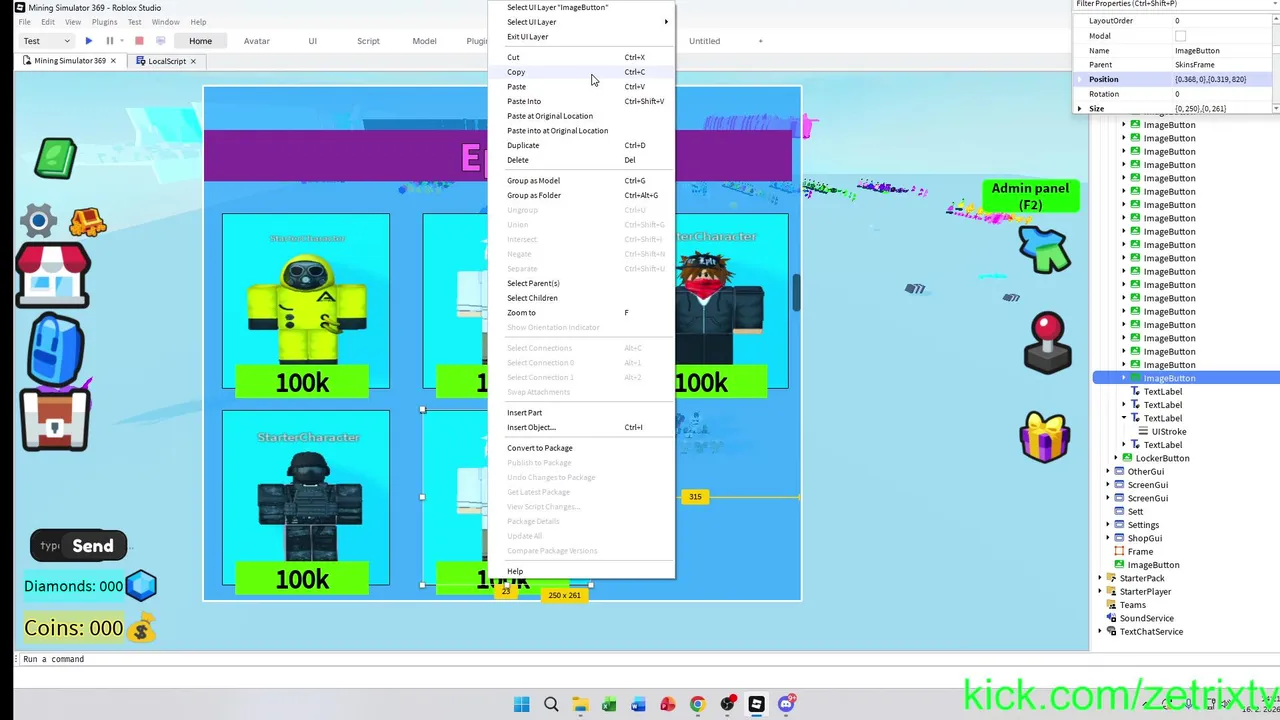Screen dimensions: 1280x720
Task: Switch to the LocalScript document tab
Action: [167, 61]
